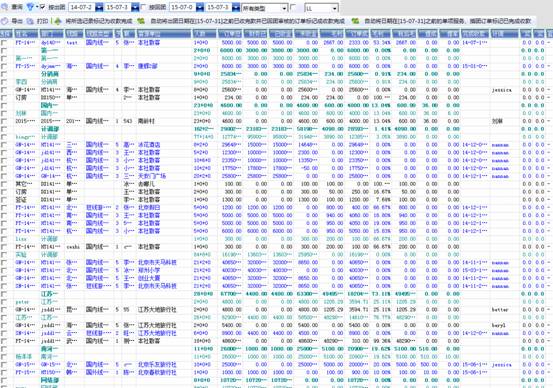Image resolution: width=553 pixels, height=388 pixels.
Task: Open the 14-07-2 start date picker arrow
Action: coord(99,7)
